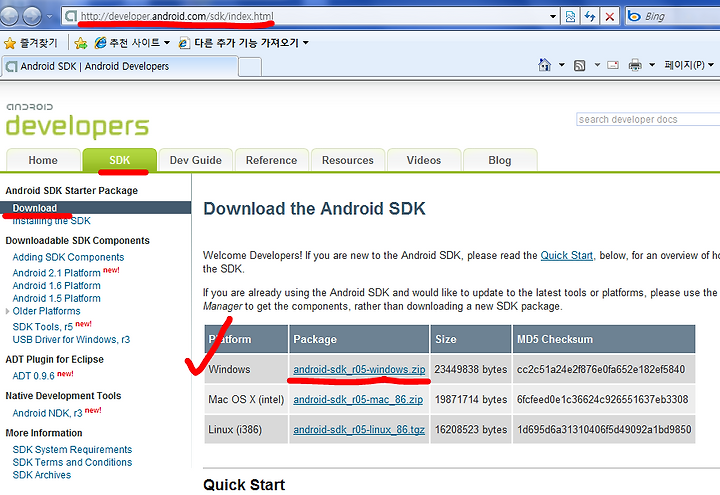Select Download in the sidebar
This screenshot has height=495, width=720.
[x=96, y=208]
